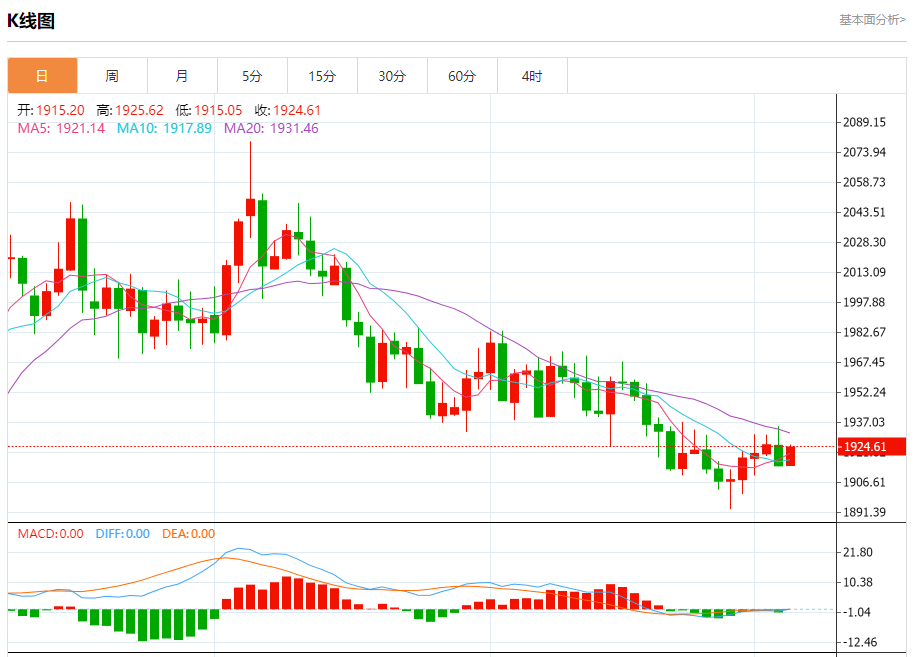The image size is (915, 657).
Task: Open the 15分 interval tab
Action: pos(322,76)
